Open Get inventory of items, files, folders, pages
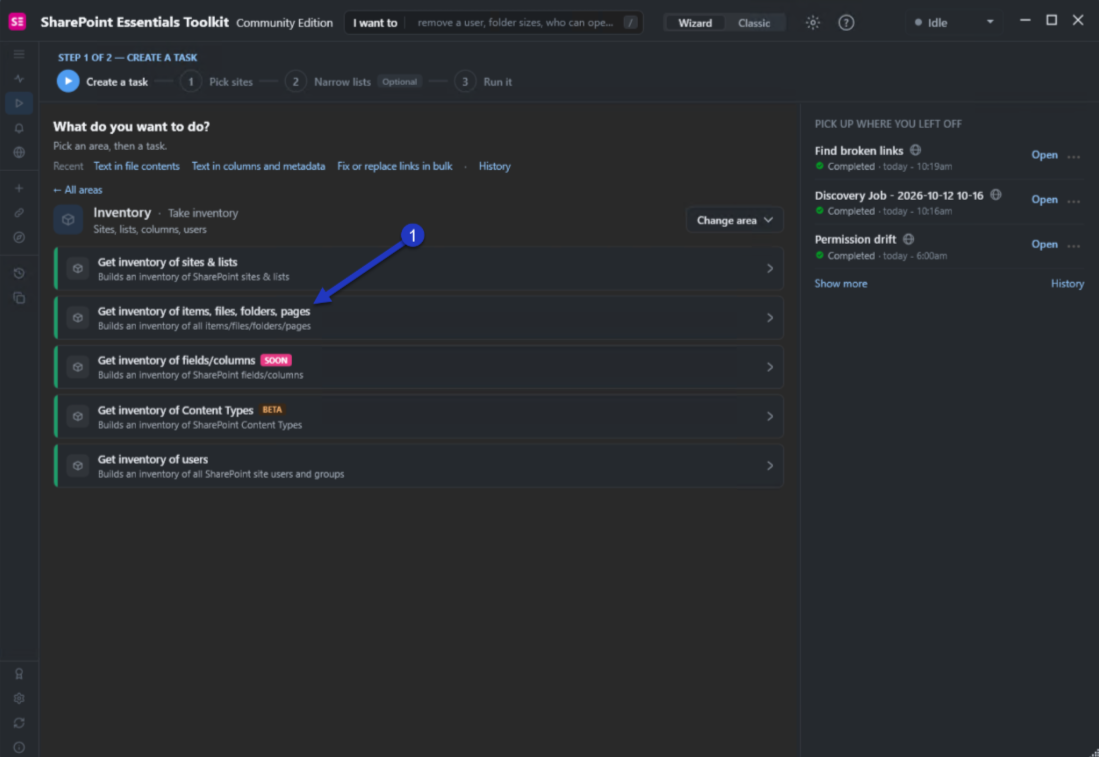The height and width of the screenshot is (757, 1099). (x=418, y=318)
